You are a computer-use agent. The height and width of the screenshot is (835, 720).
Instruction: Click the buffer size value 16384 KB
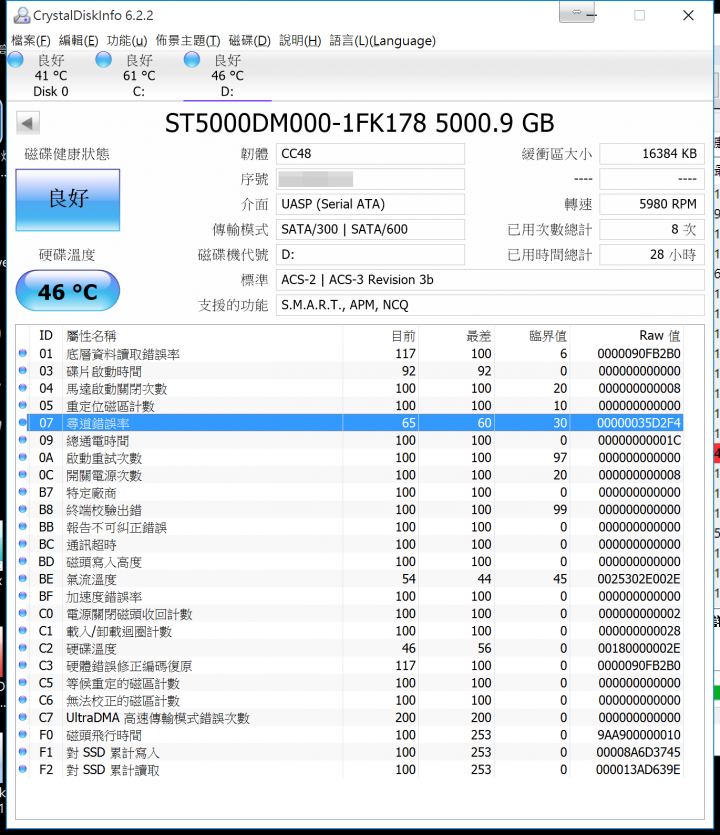click(x=652, y=154)
